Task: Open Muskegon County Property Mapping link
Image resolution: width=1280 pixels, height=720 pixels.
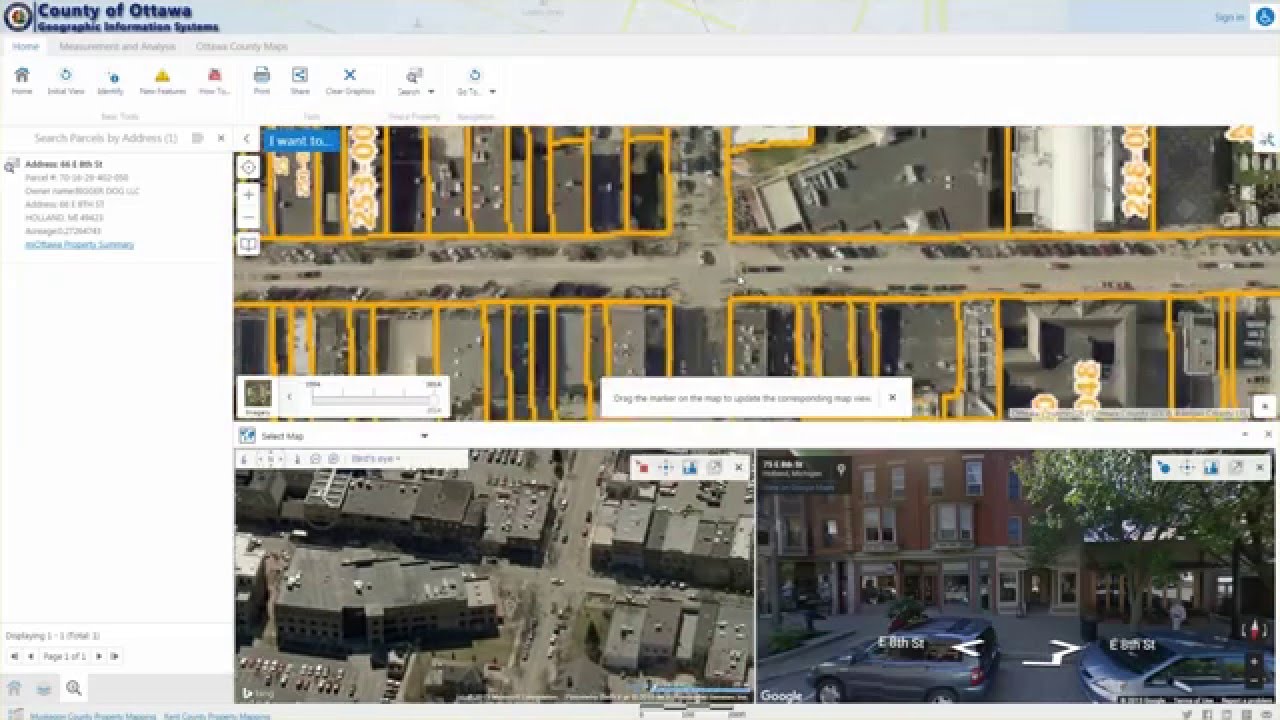Action: (93, 716)
